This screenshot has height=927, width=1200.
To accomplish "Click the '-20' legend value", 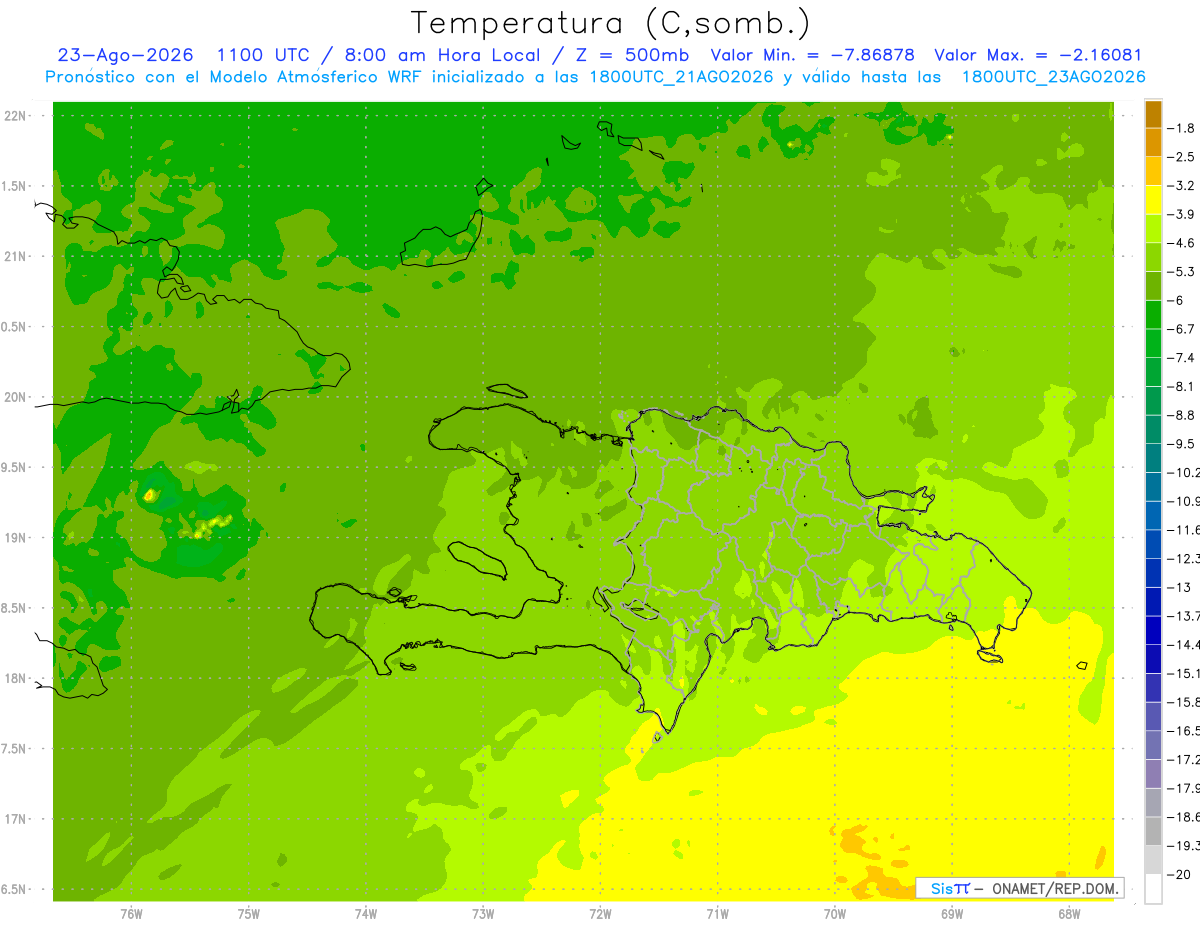I will click(1179, 874).
